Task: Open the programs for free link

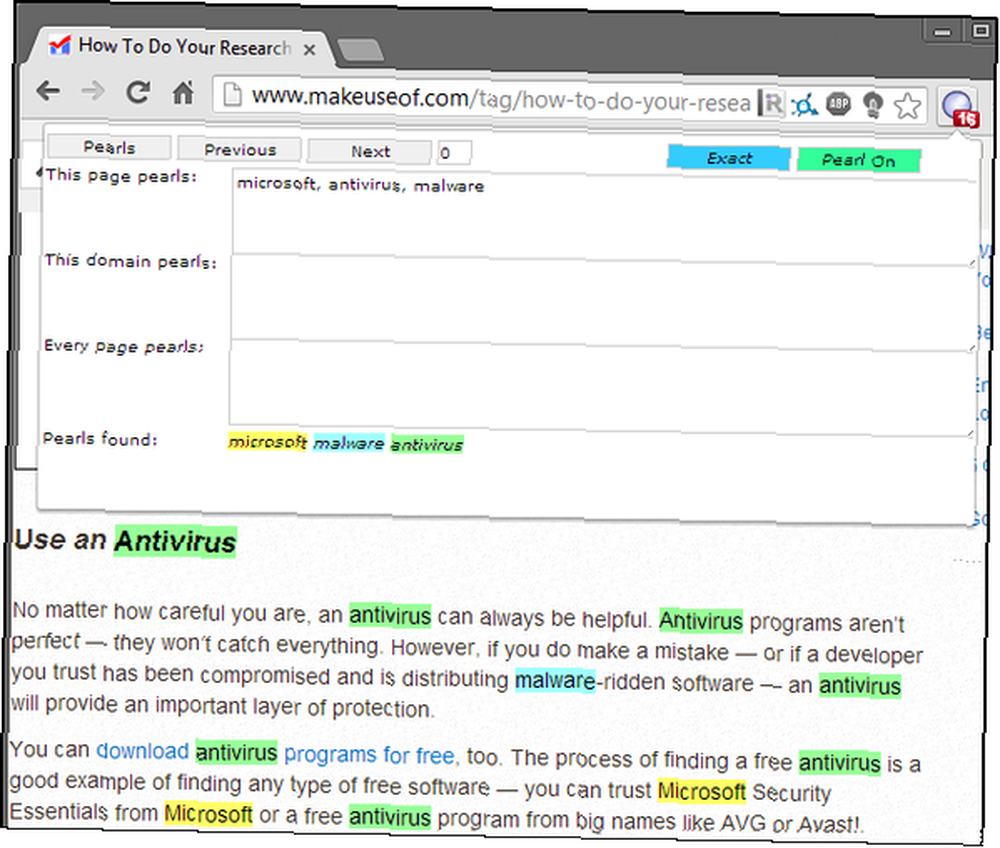Action: point(370,755)
